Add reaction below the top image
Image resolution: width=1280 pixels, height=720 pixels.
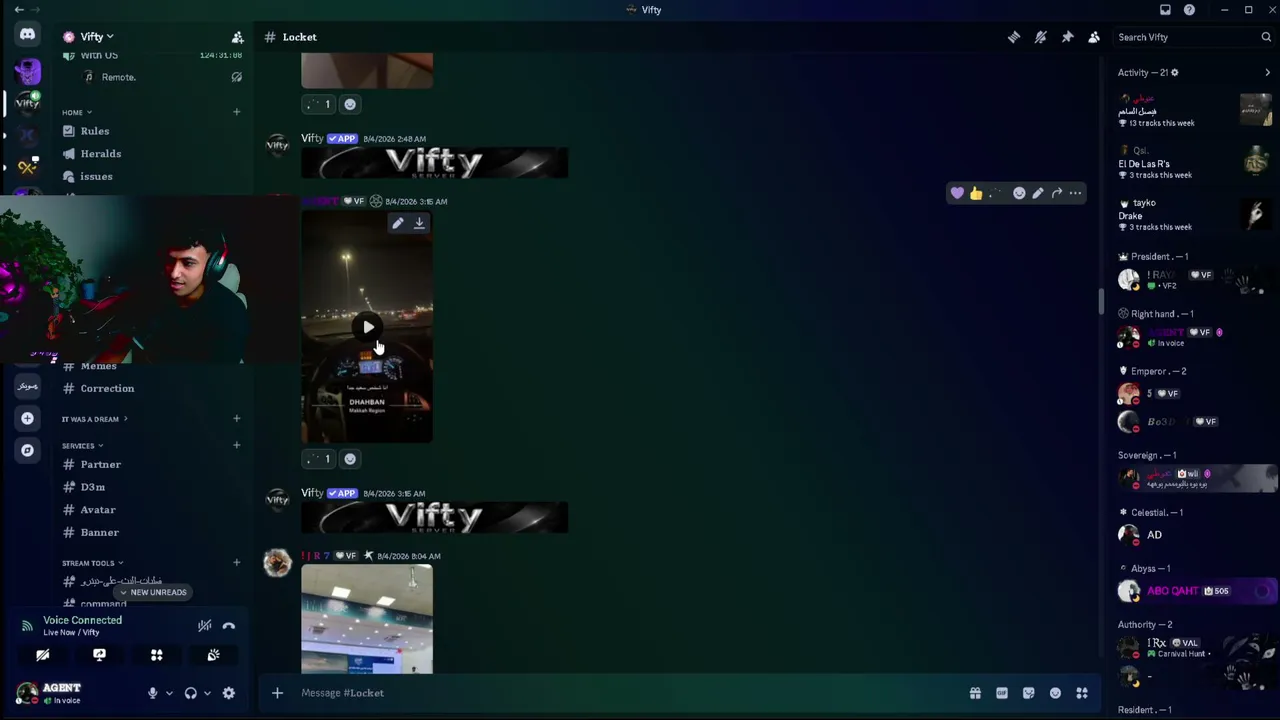pyautogui.click(x=350, y=104)
